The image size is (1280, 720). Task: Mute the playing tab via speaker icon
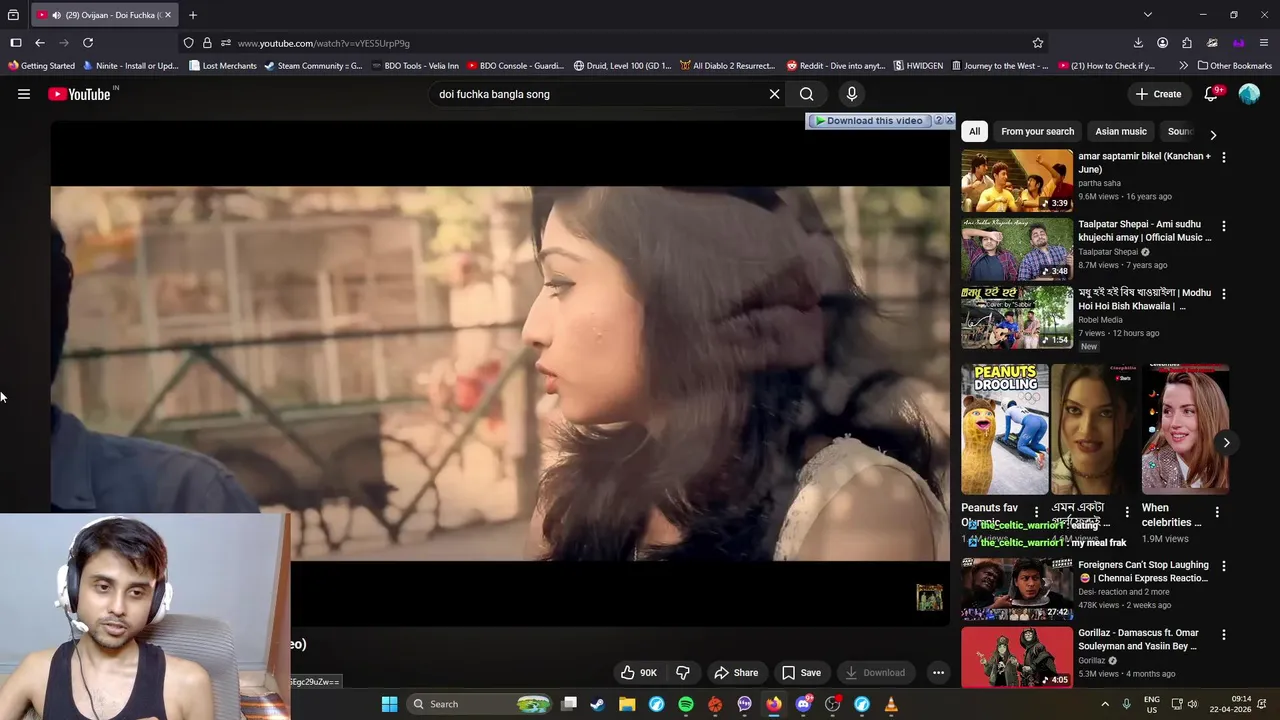[x=56, y=15]
